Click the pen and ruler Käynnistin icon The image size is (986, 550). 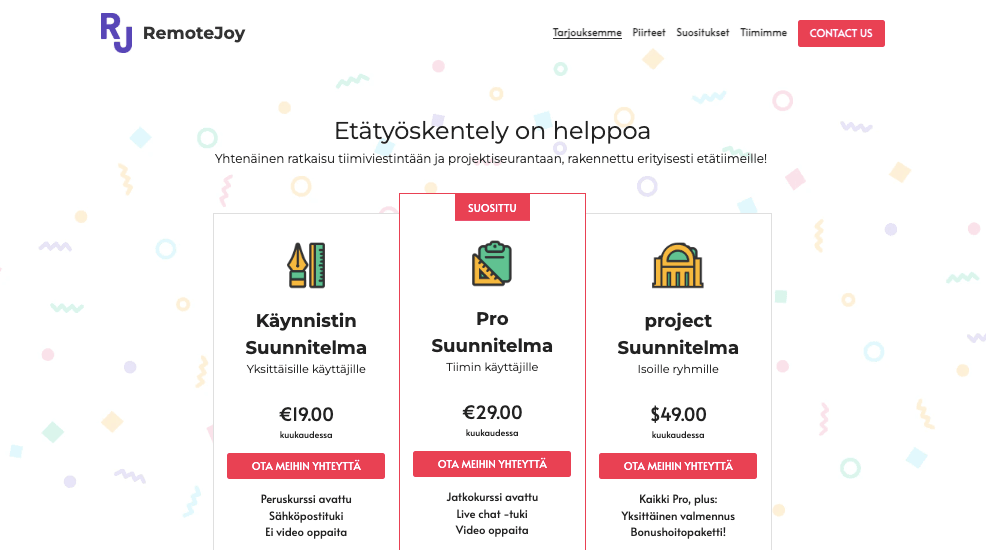(306, 265)
